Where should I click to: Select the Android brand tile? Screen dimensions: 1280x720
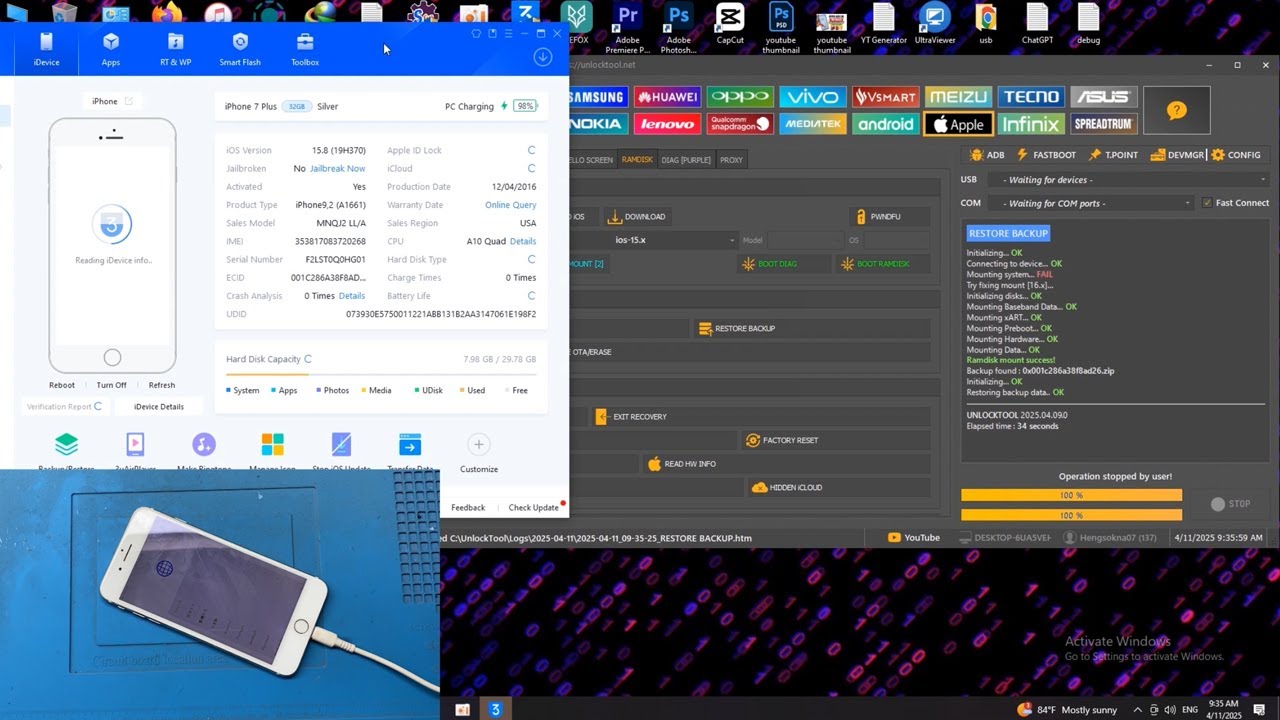[x=885, y=124]
